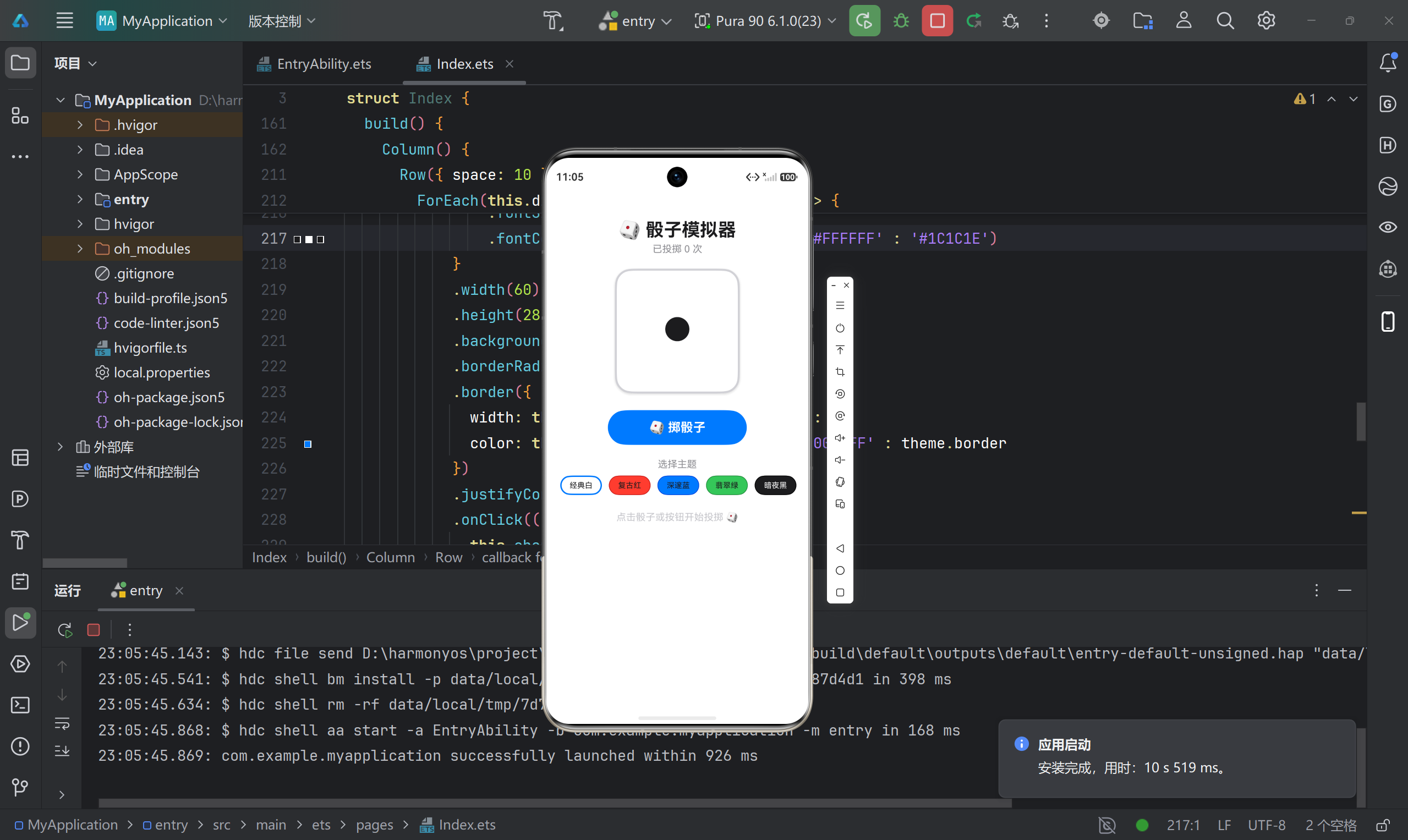Open the 项目 view dropdown
The image size is (1408, 840).
click(x=75, y=63)
